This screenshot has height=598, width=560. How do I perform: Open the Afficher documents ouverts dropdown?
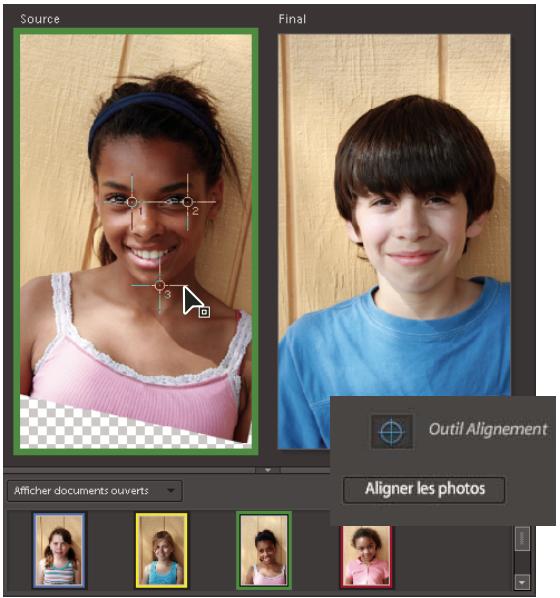tap(95, 490)
